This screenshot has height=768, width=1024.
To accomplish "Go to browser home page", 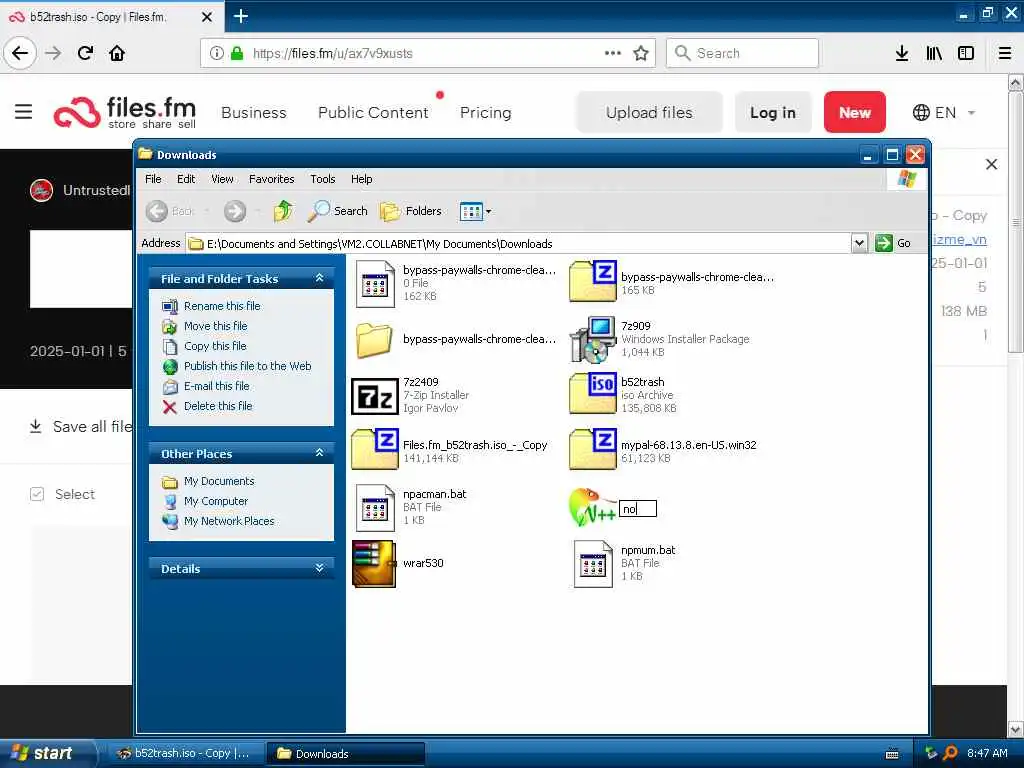I will 117,53.
